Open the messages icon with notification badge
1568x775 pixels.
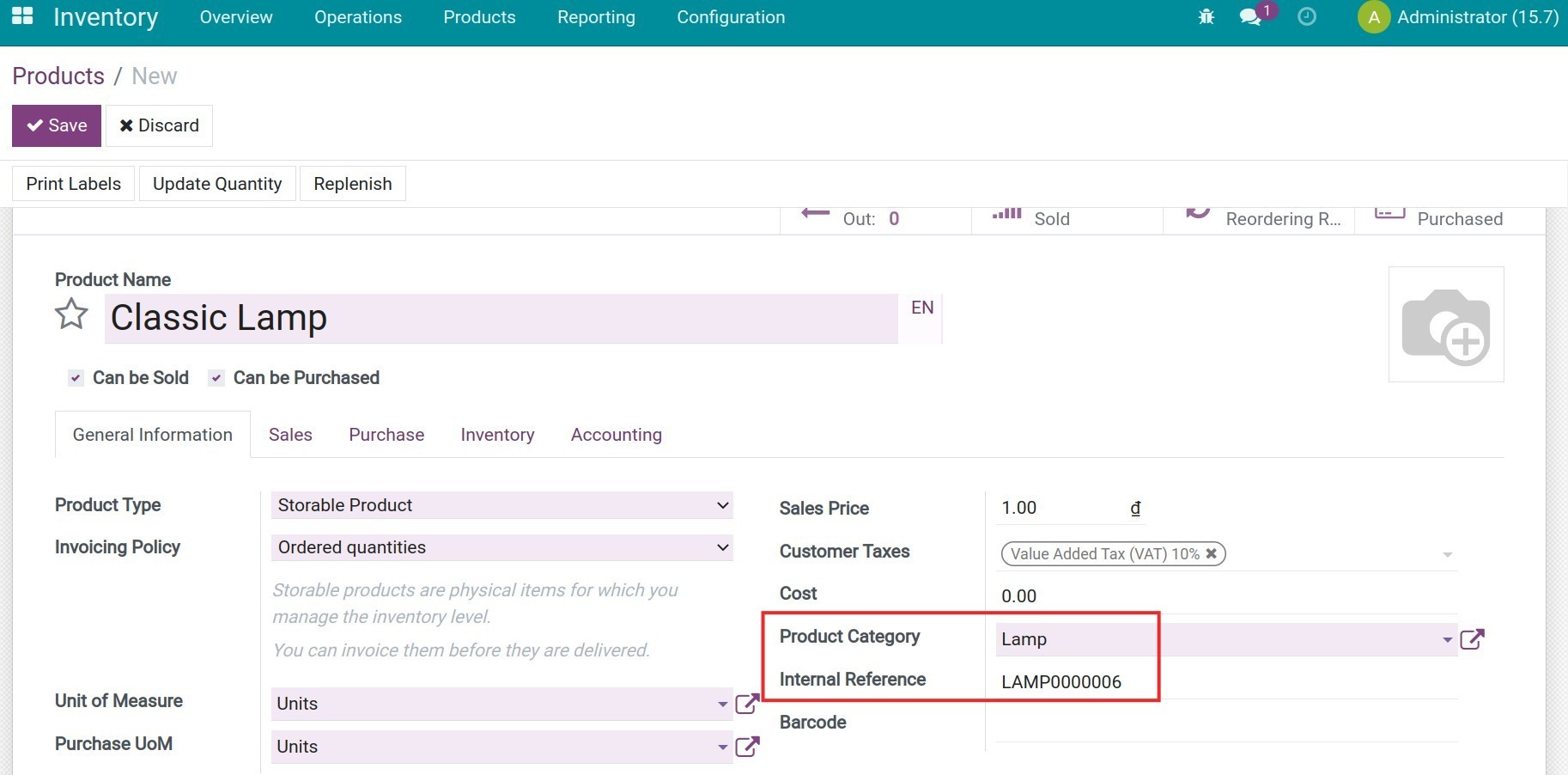pyautogui.click(x=1251, y=16)
